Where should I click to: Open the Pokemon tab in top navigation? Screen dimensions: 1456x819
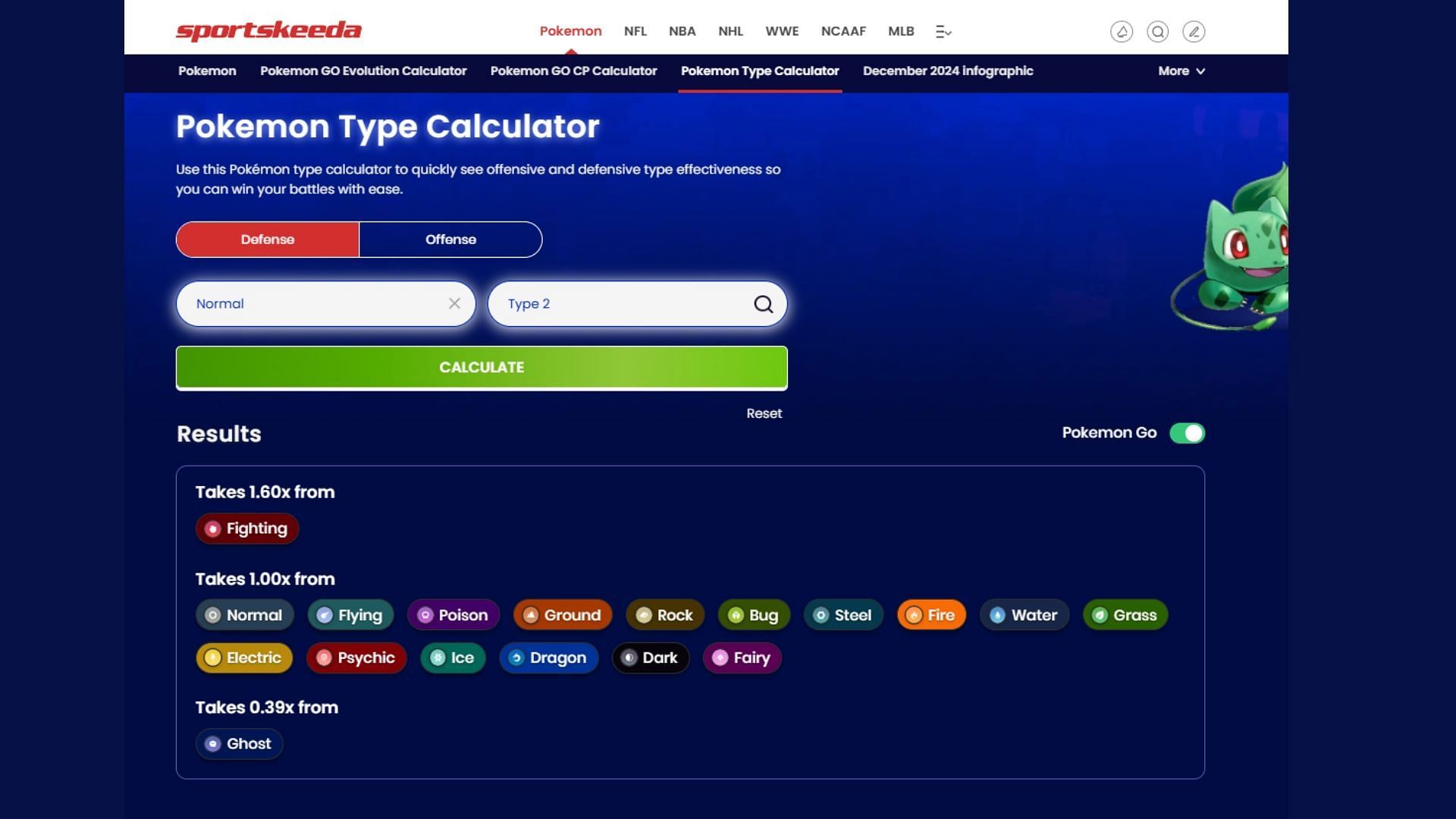click(570, 31)
